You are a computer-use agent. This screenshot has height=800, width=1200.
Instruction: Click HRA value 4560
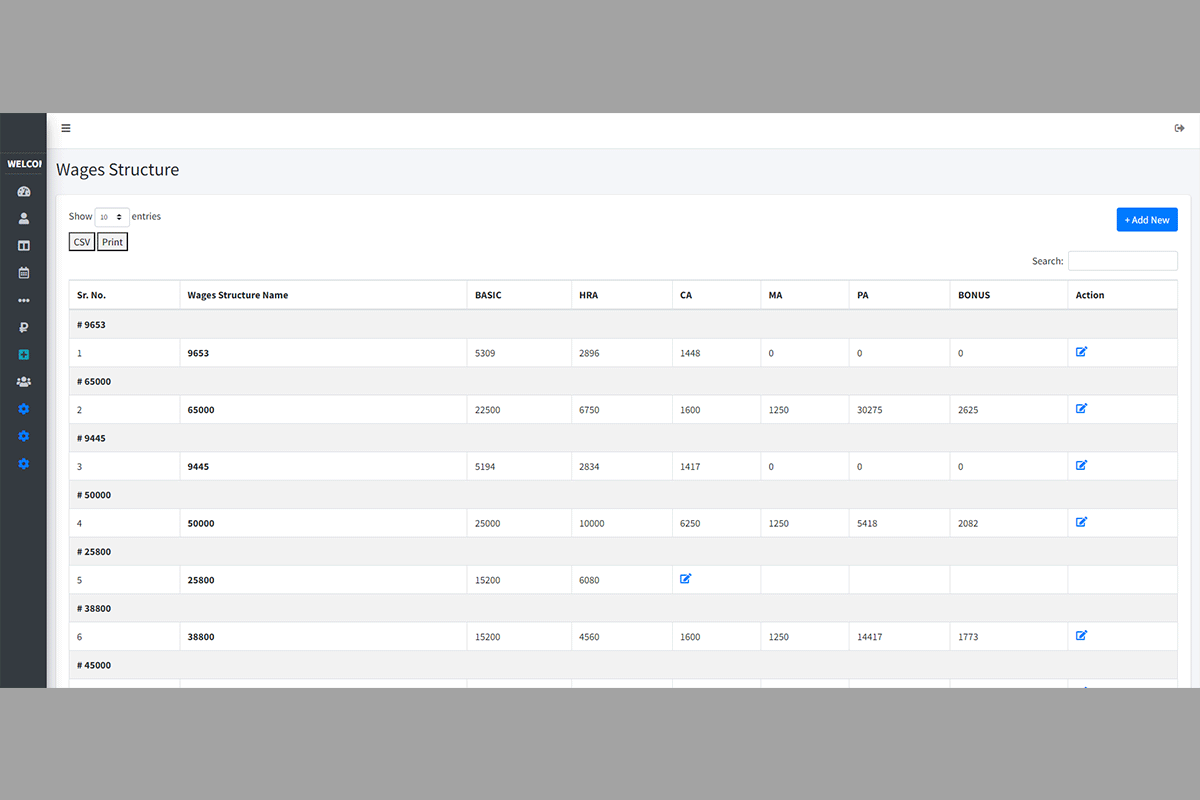589,637
